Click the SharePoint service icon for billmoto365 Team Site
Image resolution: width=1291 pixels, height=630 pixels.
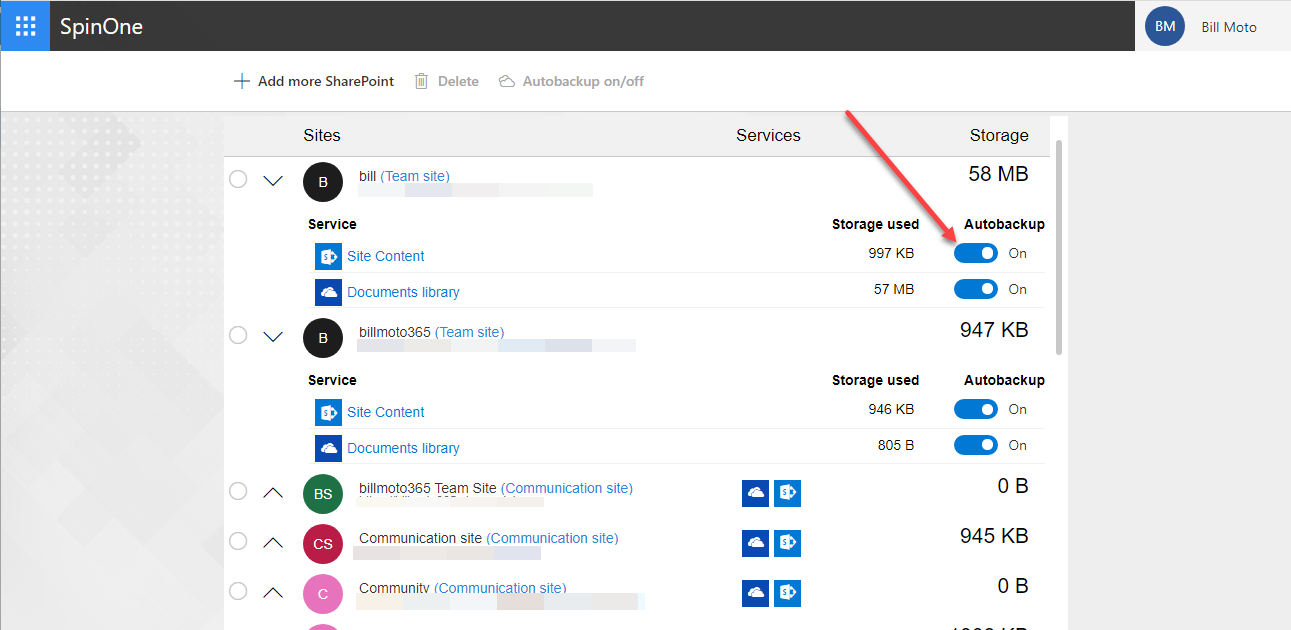pyautogui.click(x=788, y=493)
